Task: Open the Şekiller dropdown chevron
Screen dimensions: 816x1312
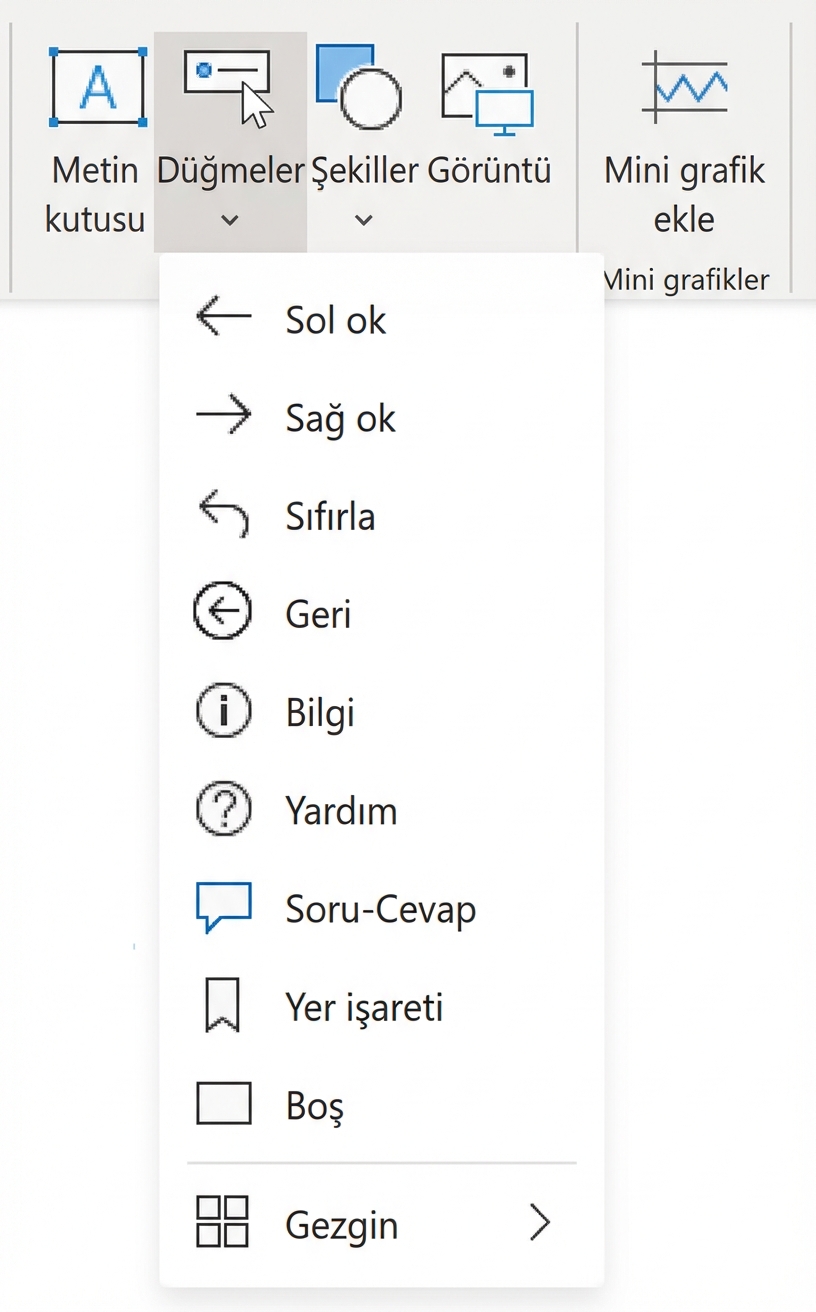Action: [363, 220]
